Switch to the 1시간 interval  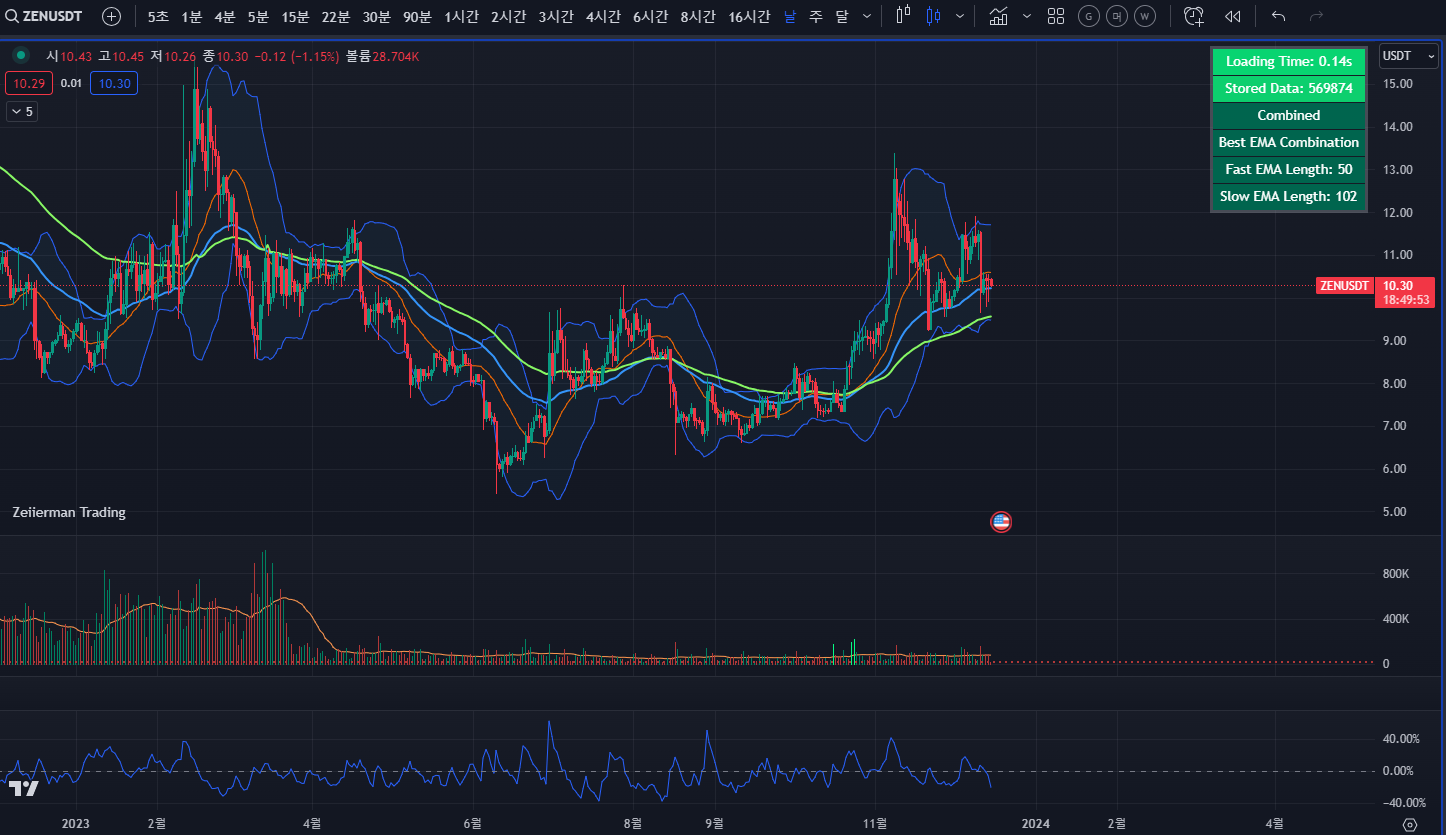(461, 16)
